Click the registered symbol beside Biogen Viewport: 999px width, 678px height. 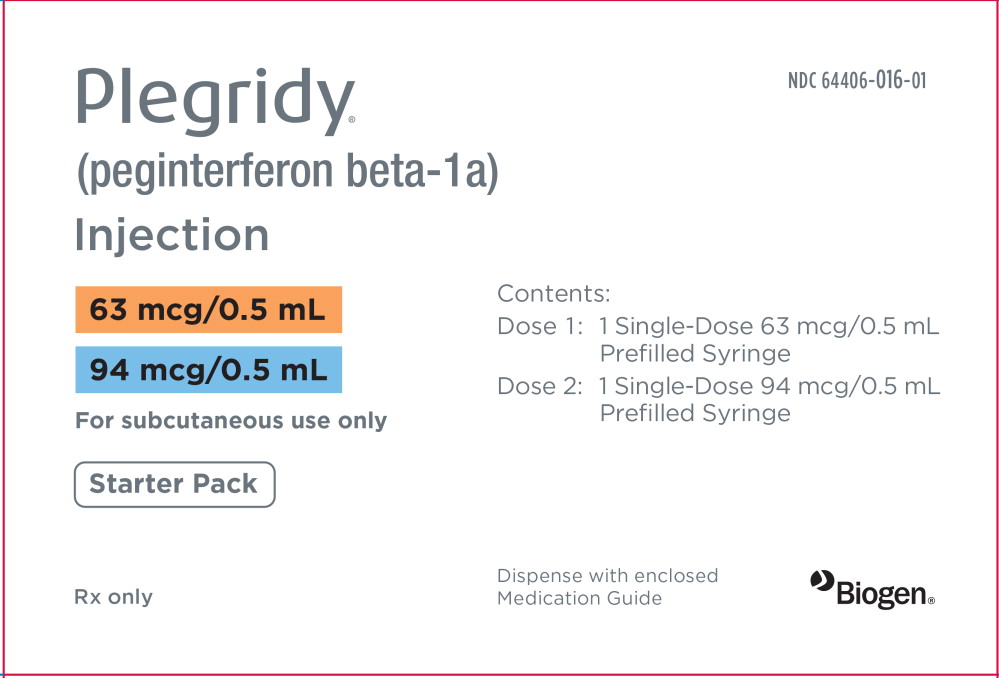(931, 602)
